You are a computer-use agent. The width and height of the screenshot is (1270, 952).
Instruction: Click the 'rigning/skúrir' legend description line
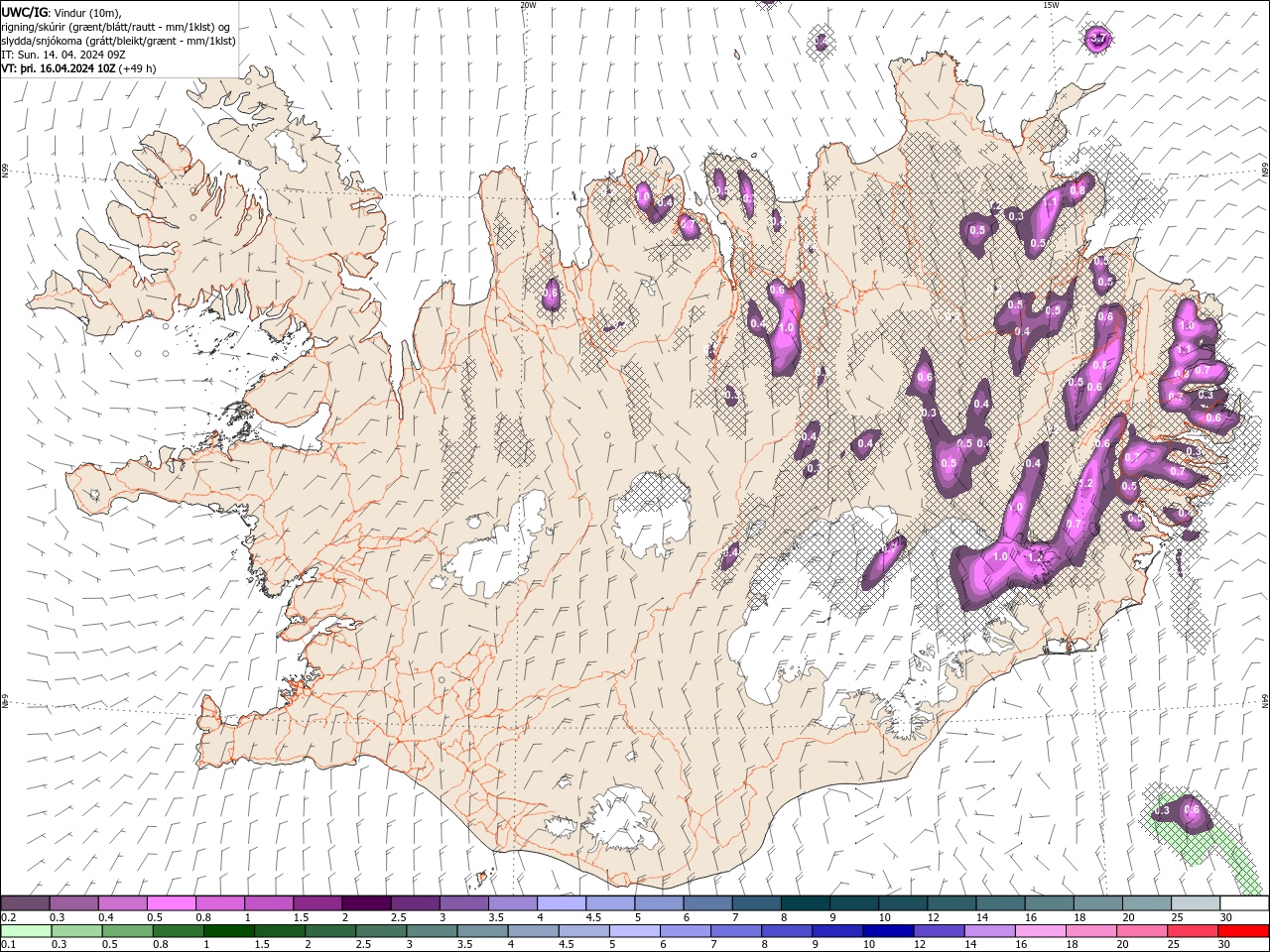[x=115, y=27]
